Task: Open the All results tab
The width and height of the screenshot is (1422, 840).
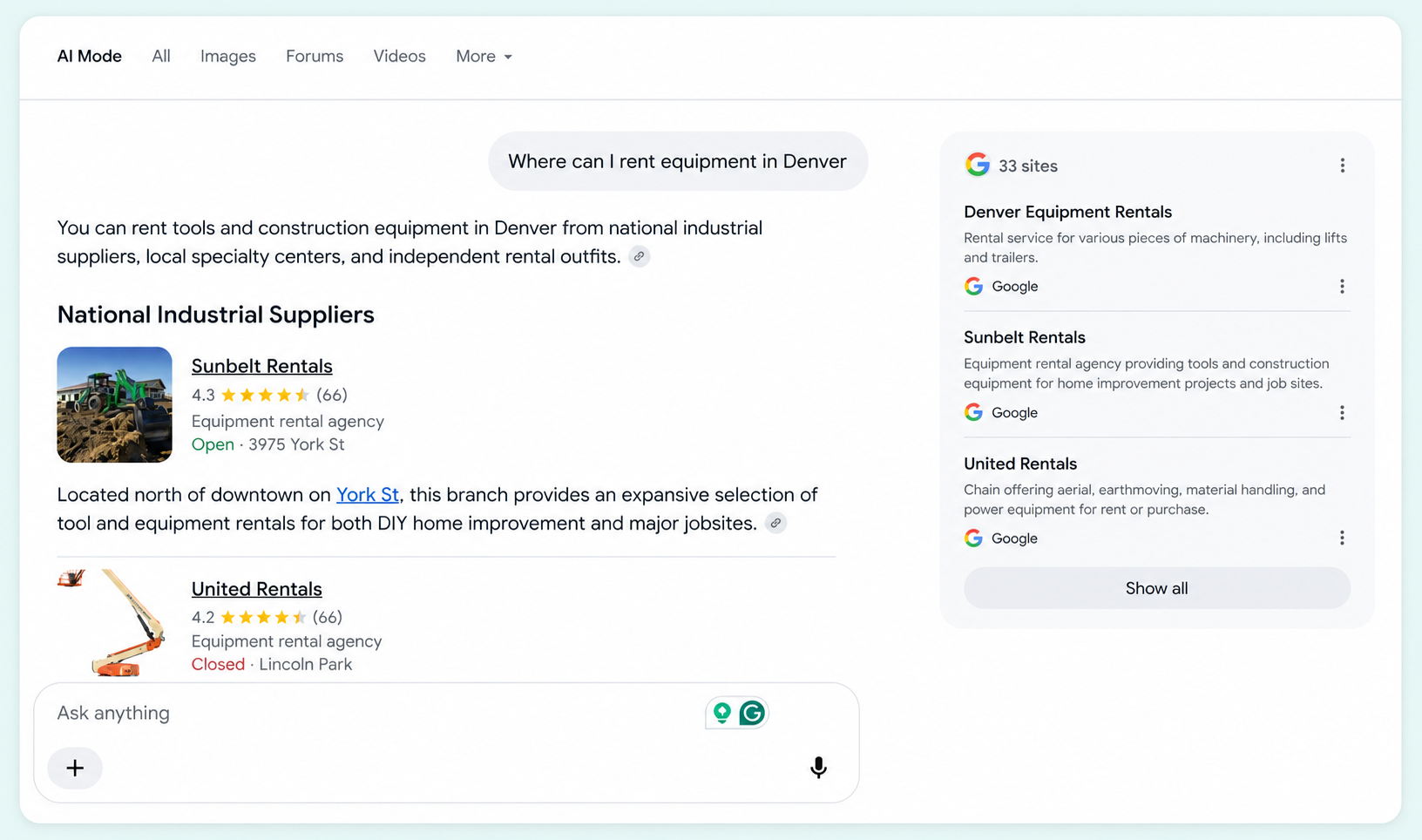Action: point(161,56)
